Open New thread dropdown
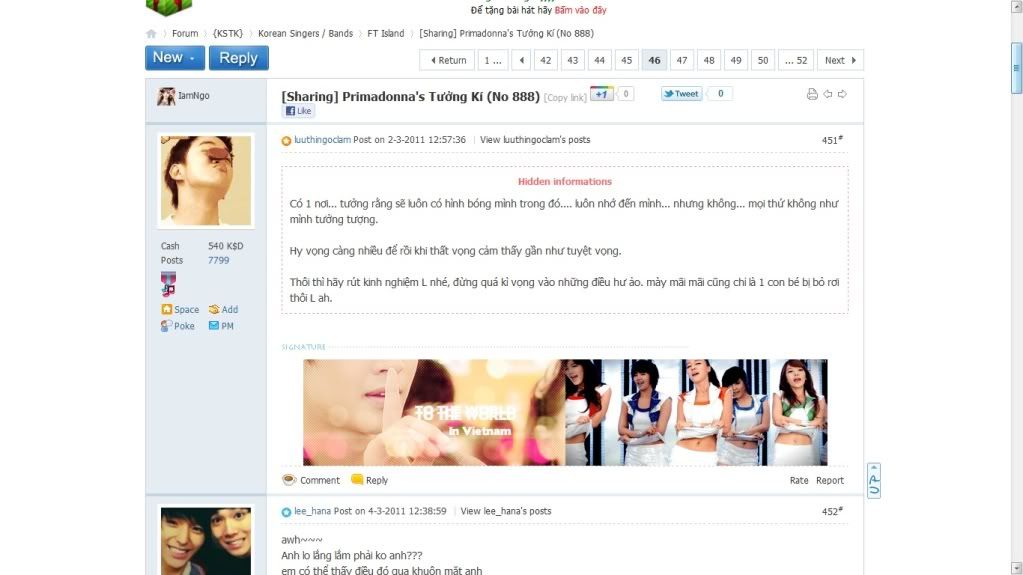Viewport: 1023px width, 575px height. 175,58
